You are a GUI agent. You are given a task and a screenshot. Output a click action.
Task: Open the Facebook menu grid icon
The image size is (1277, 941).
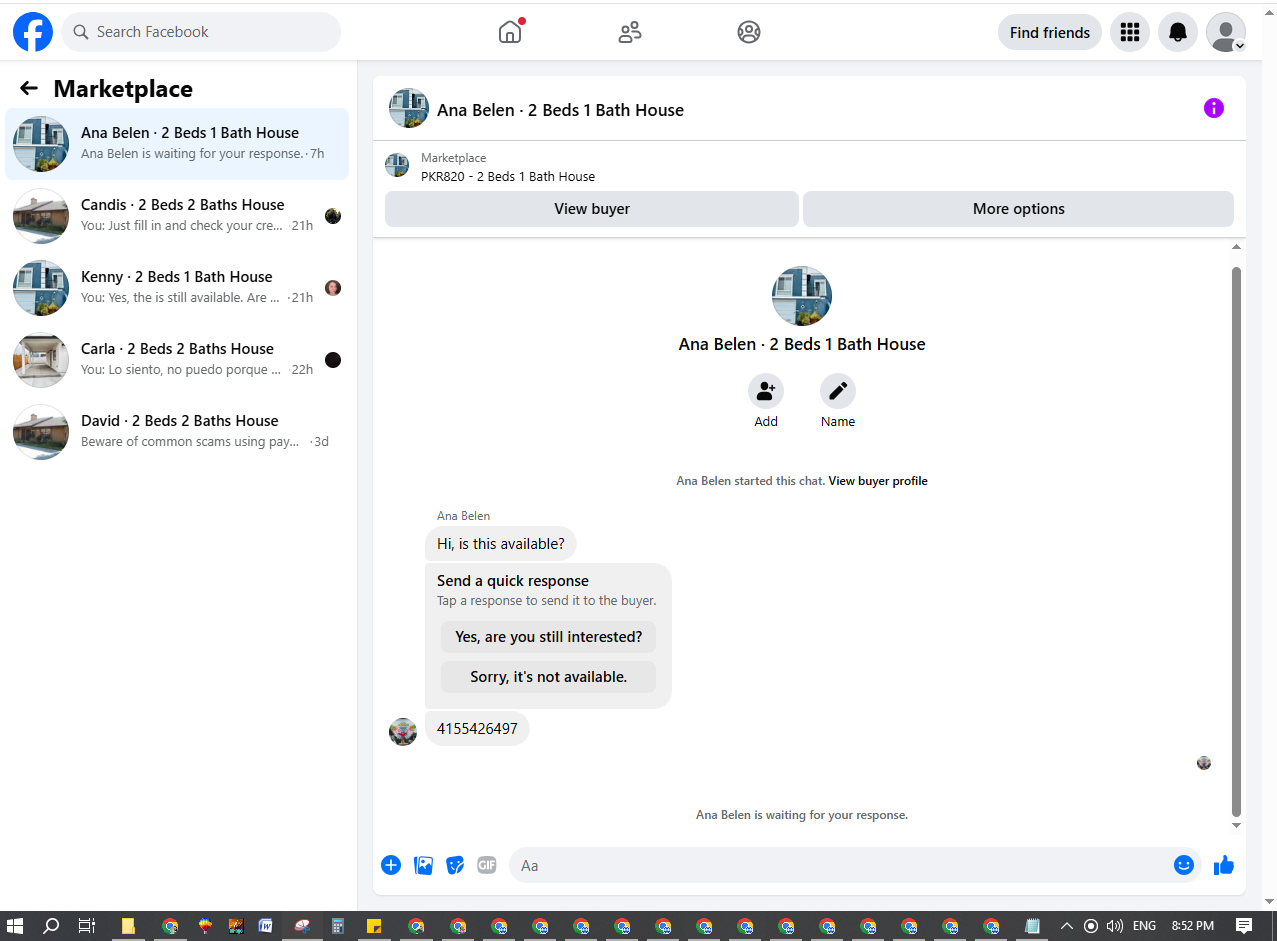pos(1130,32)
